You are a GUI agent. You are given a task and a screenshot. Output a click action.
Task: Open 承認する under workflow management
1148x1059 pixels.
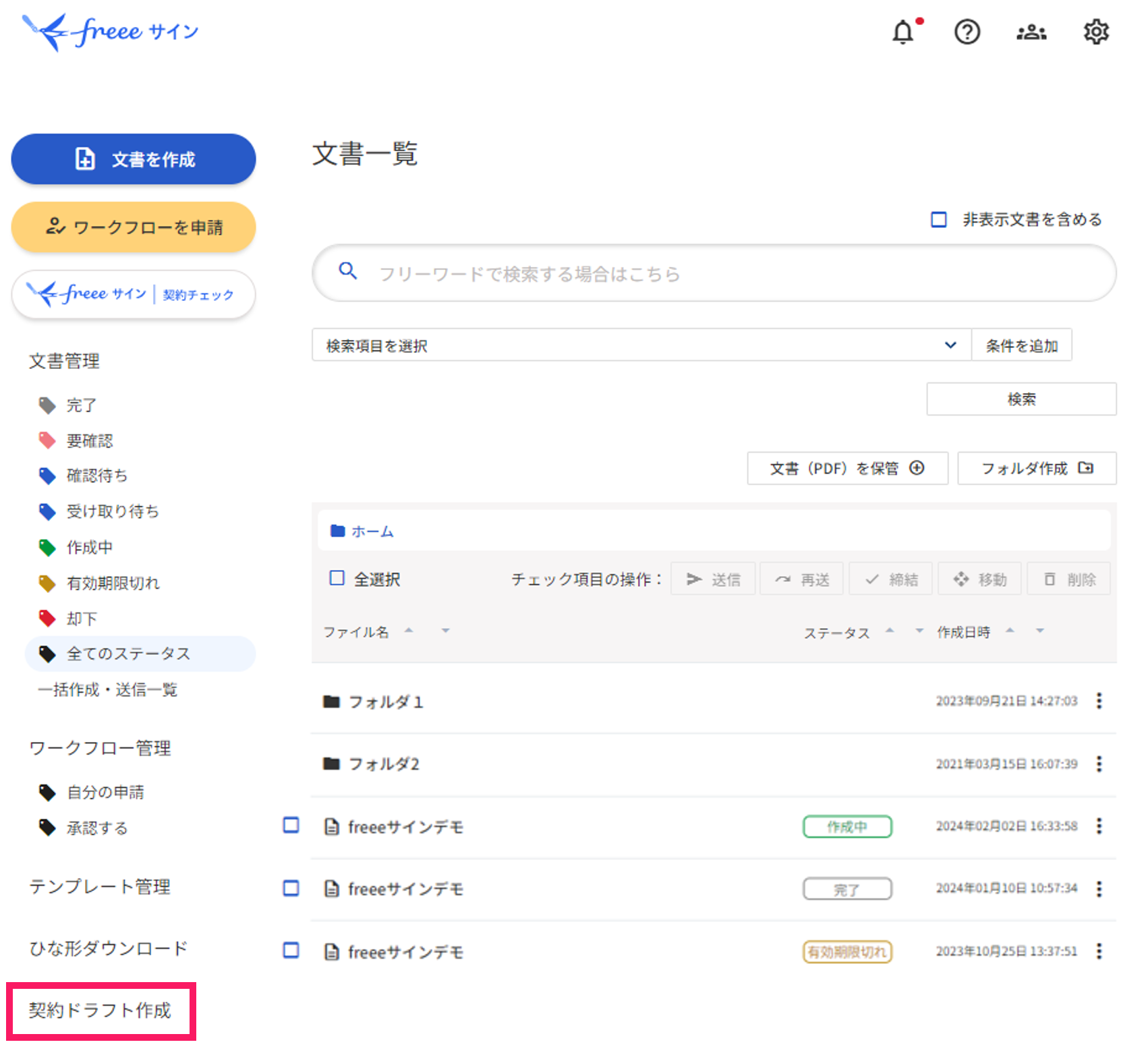click(x=97, y=828)
